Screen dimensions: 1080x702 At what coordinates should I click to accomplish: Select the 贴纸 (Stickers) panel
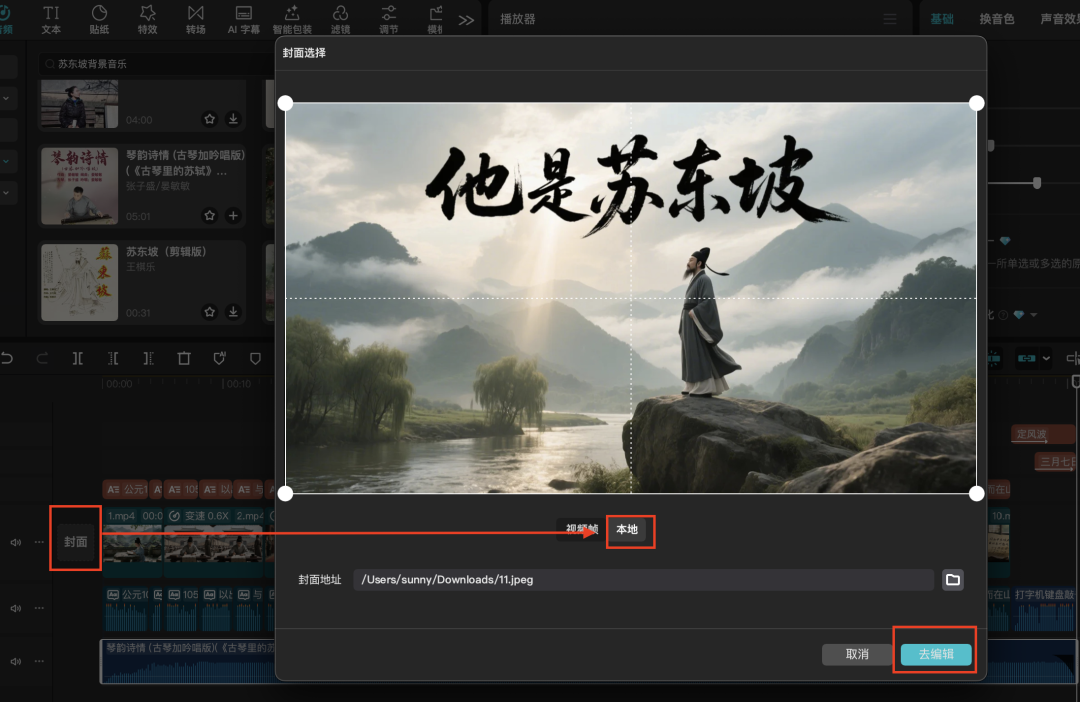99,19
